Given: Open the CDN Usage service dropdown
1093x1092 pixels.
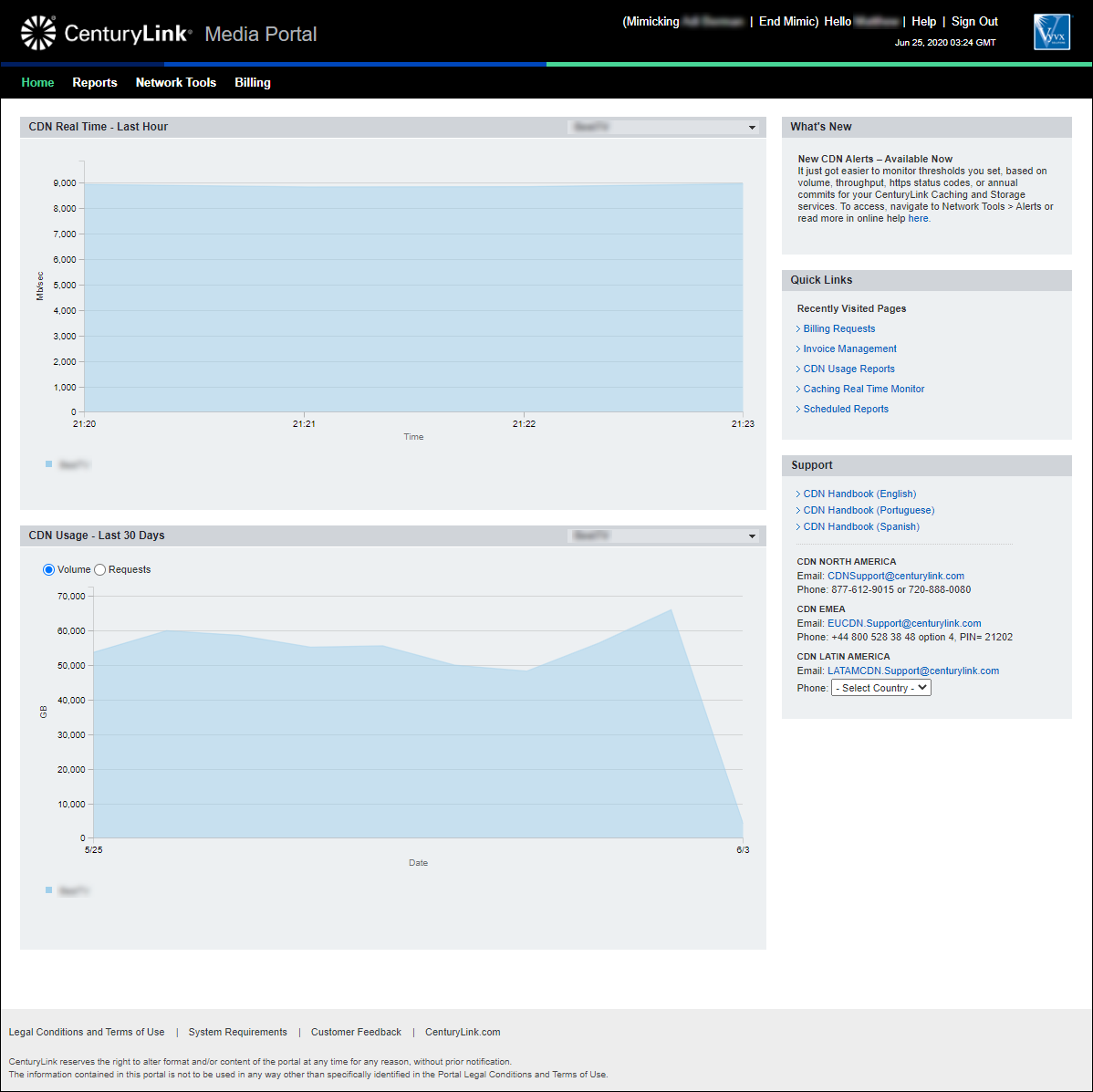Looking at the screenshot, I should coord(663,536).
